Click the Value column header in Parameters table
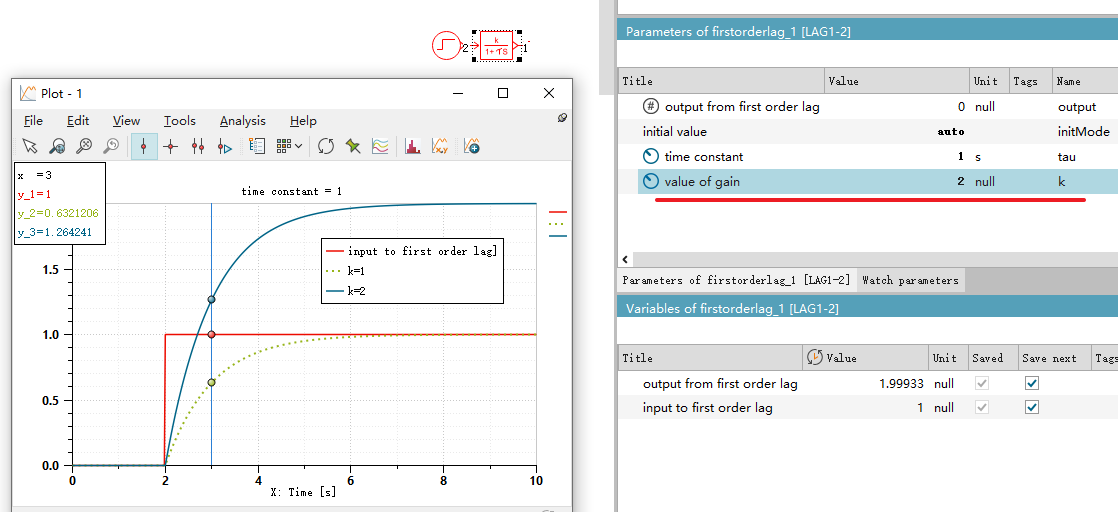Screen dimensions: 1118x512 pos(895,81)
